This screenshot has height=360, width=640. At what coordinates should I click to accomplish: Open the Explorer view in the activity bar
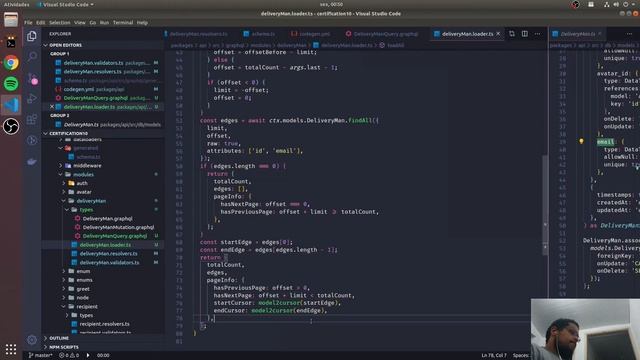pyautogui.click(x=32, y=36)
